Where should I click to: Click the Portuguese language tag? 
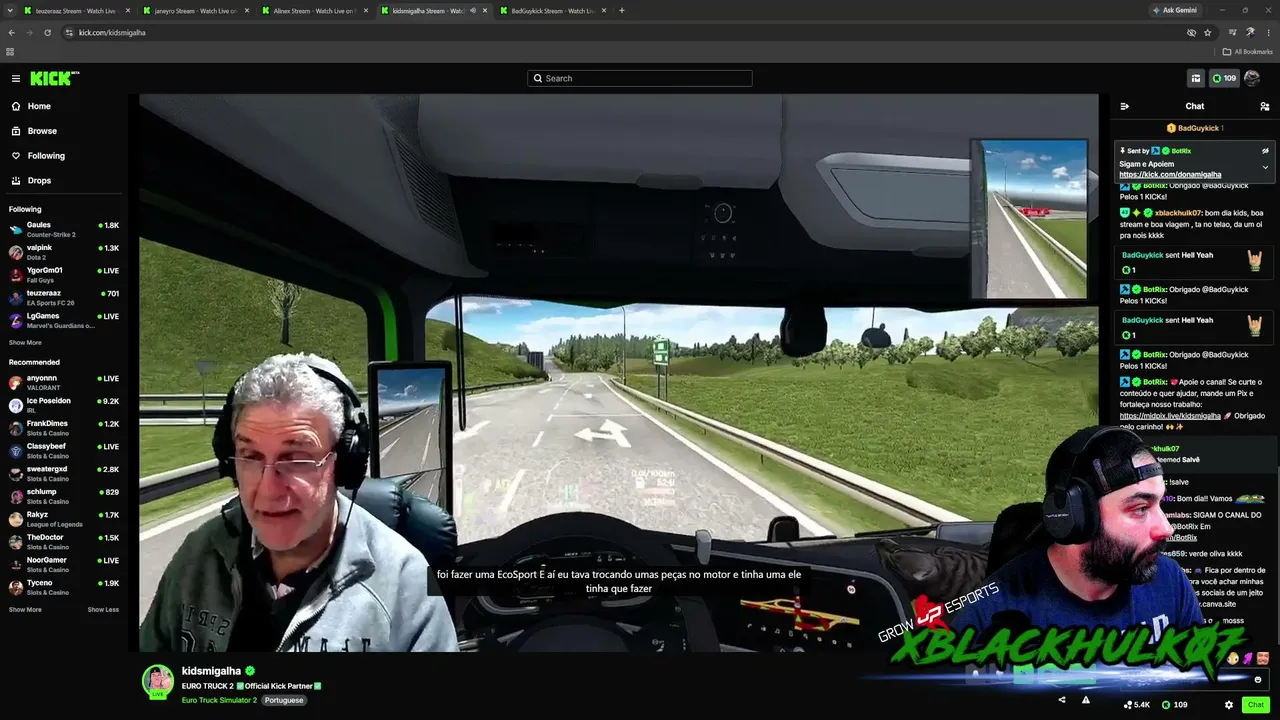(284, 700)
